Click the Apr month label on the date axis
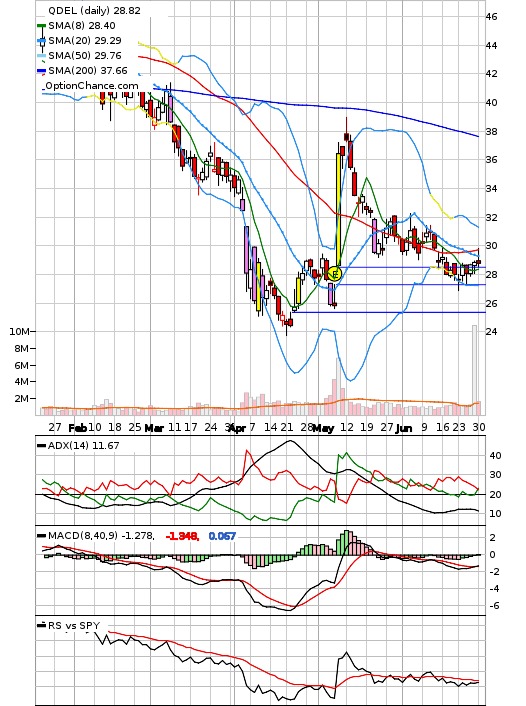The height and width of the screenshot is (706, 526). [237, 428]
